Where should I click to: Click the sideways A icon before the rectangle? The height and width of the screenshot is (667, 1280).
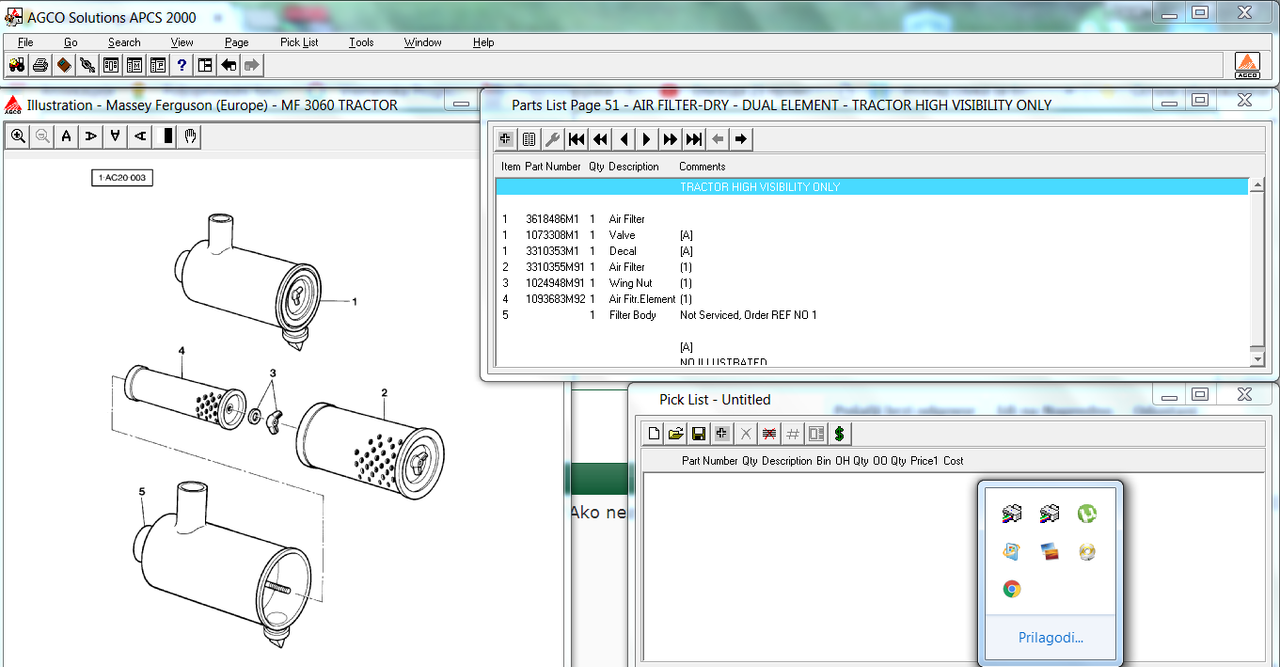(140, 136)
